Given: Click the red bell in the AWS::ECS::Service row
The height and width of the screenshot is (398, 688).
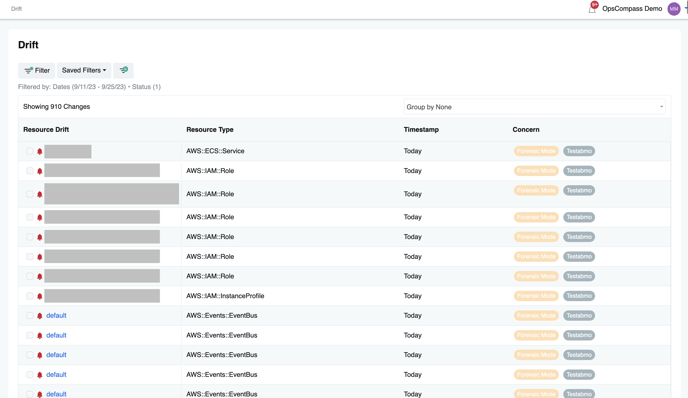Looking at the screenshot, I should [x=39, y=151].
